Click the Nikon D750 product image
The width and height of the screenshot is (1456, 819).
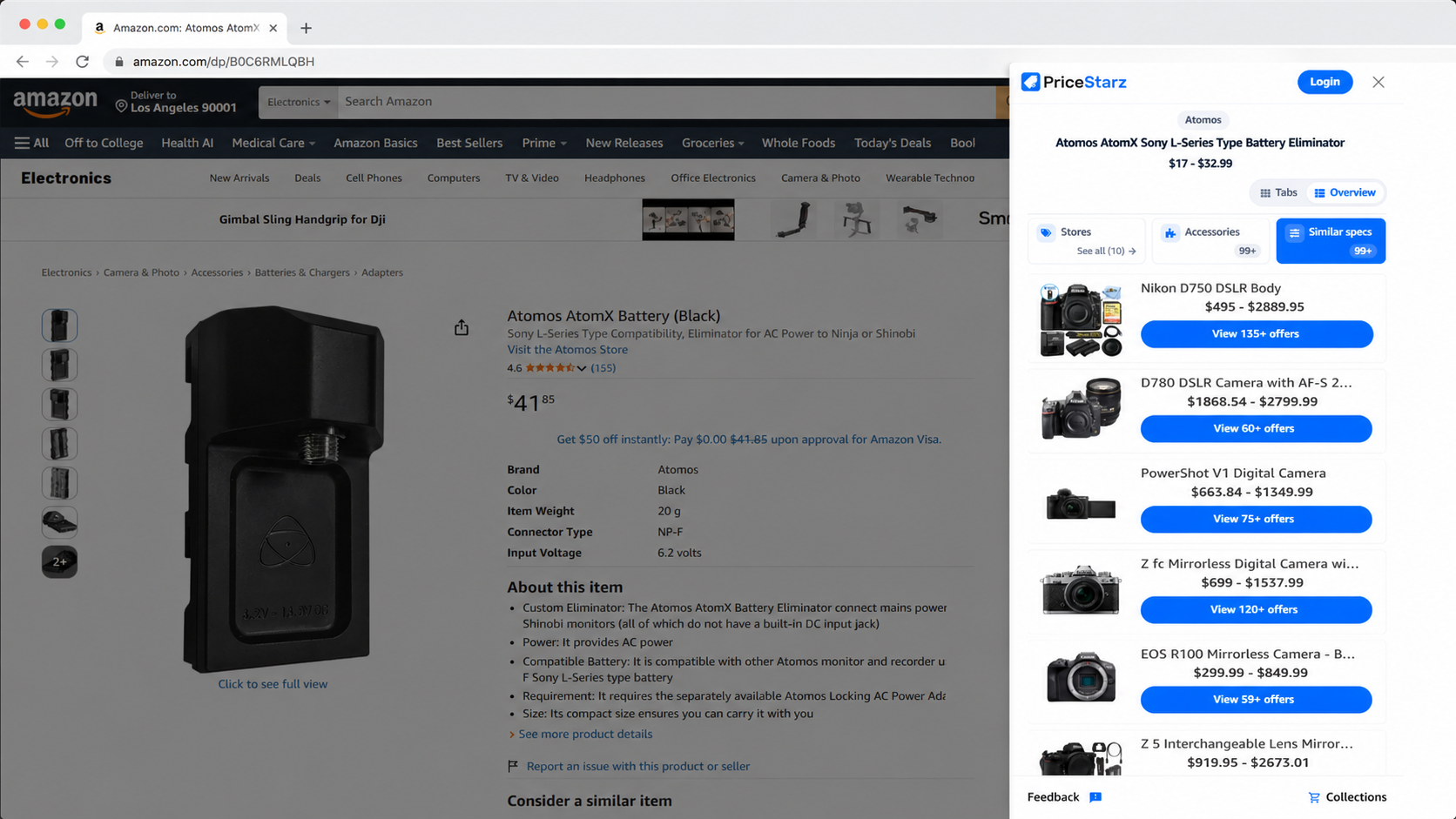coord(1081,319)
